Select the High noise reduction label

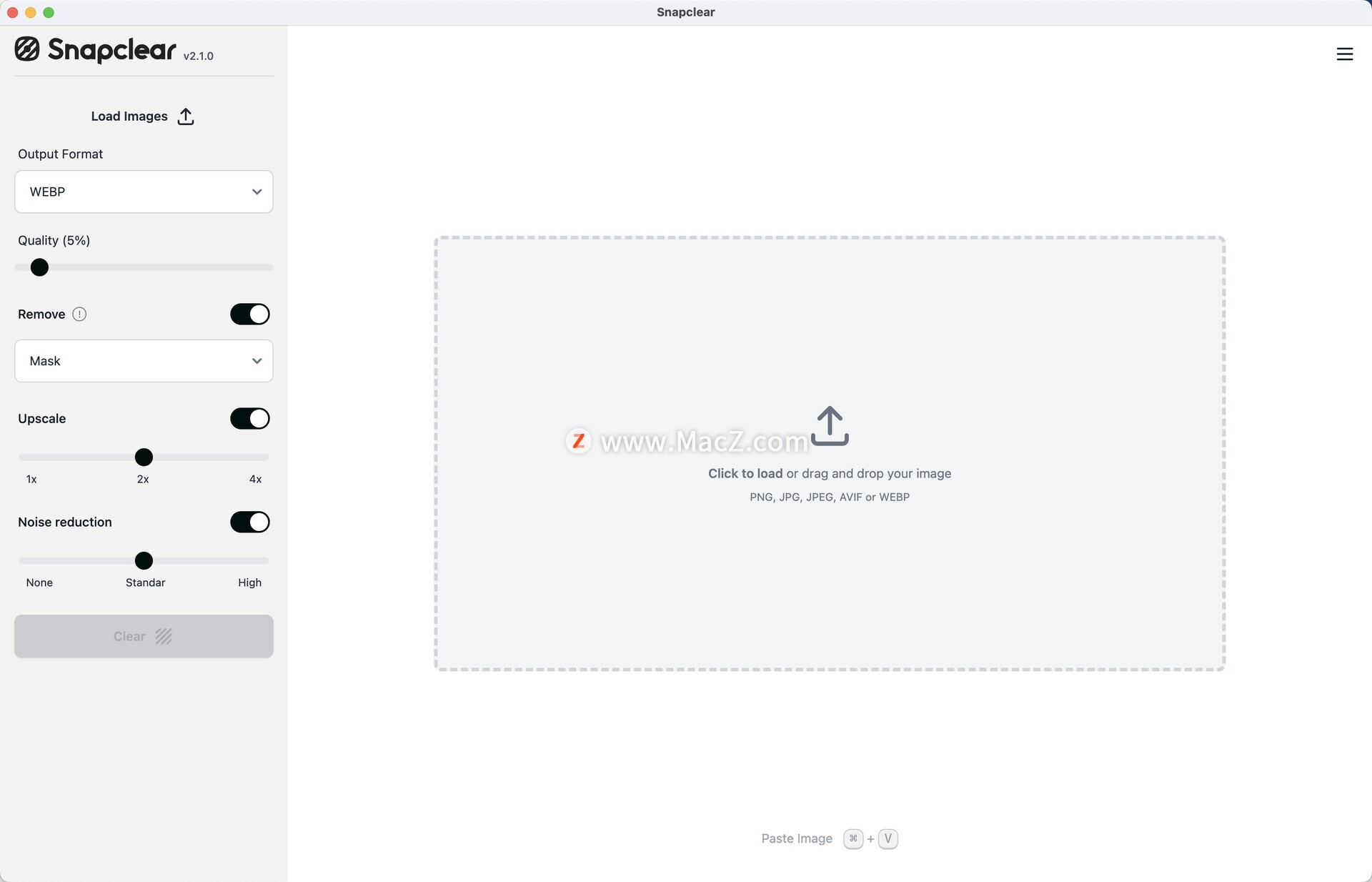coord(249,583)
